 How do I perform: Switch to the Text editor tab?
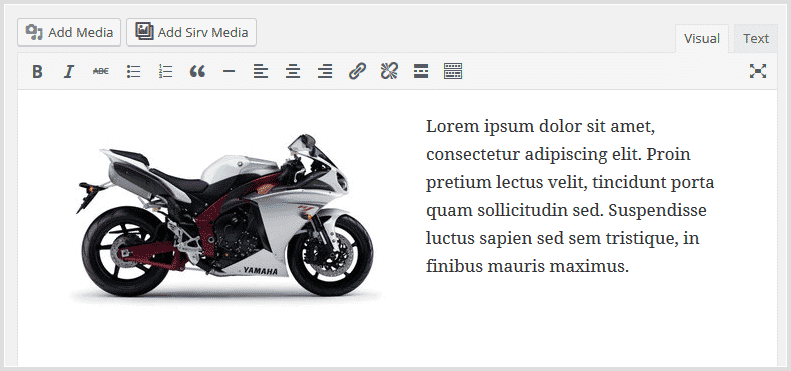coord(756,38)
